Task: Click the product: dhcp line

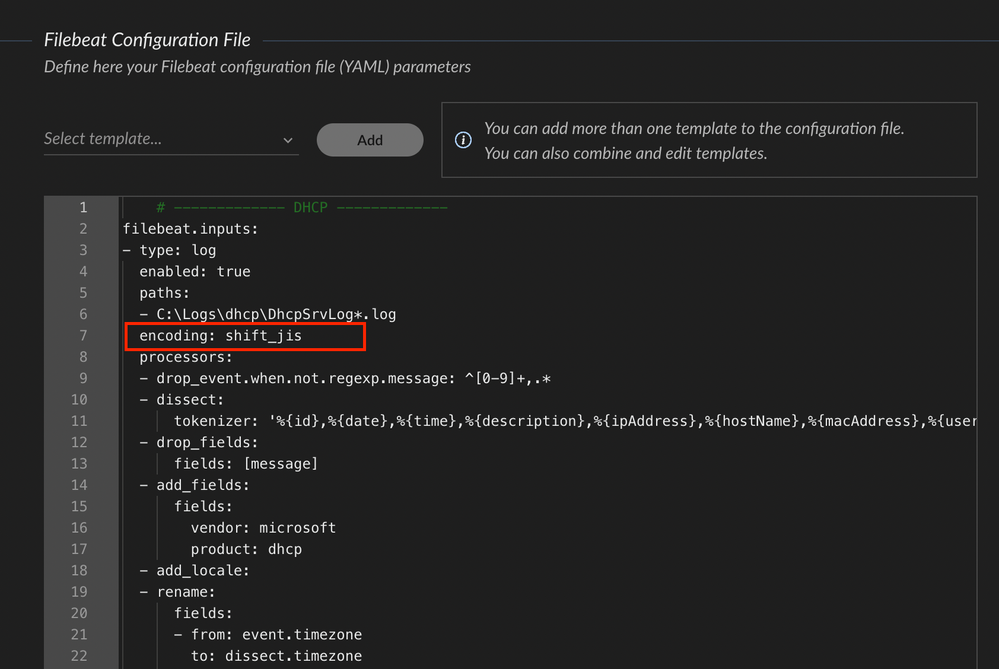Action: [246, 549]
